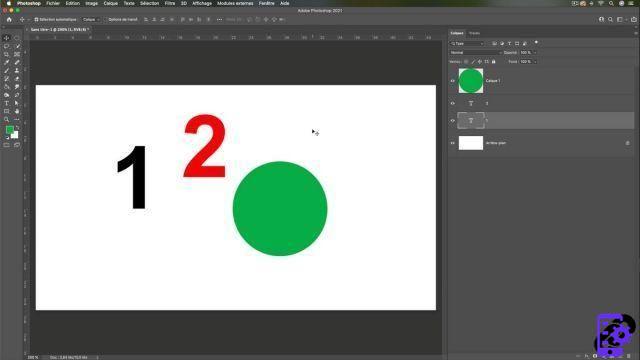Select the Path Selection arrow tool
The height and width of the screenshot is (360, 640).
pos(17,103)
